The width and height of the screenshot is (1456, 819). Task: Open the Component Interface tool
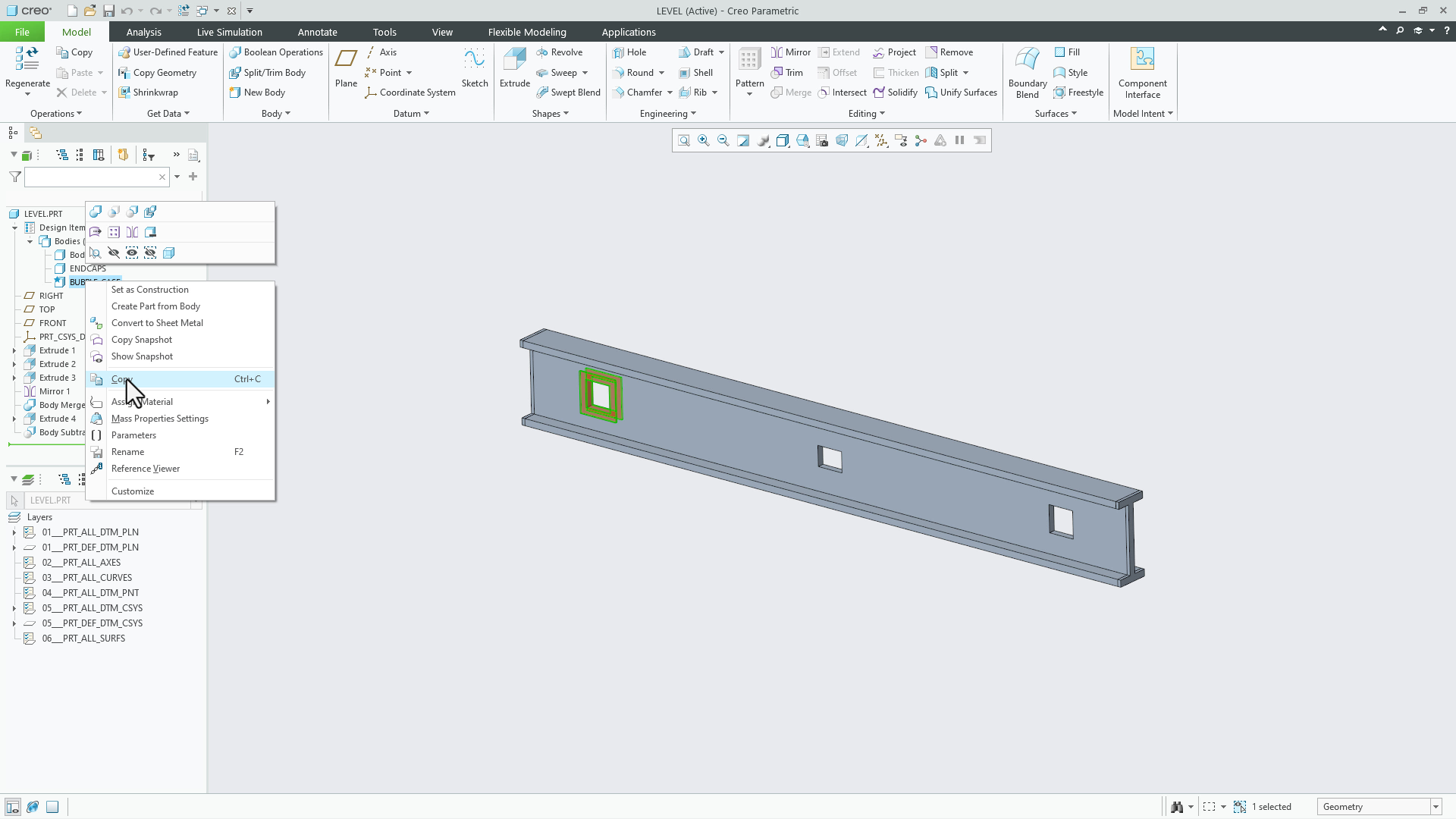pyautogui.click(x=1142, y=72)
